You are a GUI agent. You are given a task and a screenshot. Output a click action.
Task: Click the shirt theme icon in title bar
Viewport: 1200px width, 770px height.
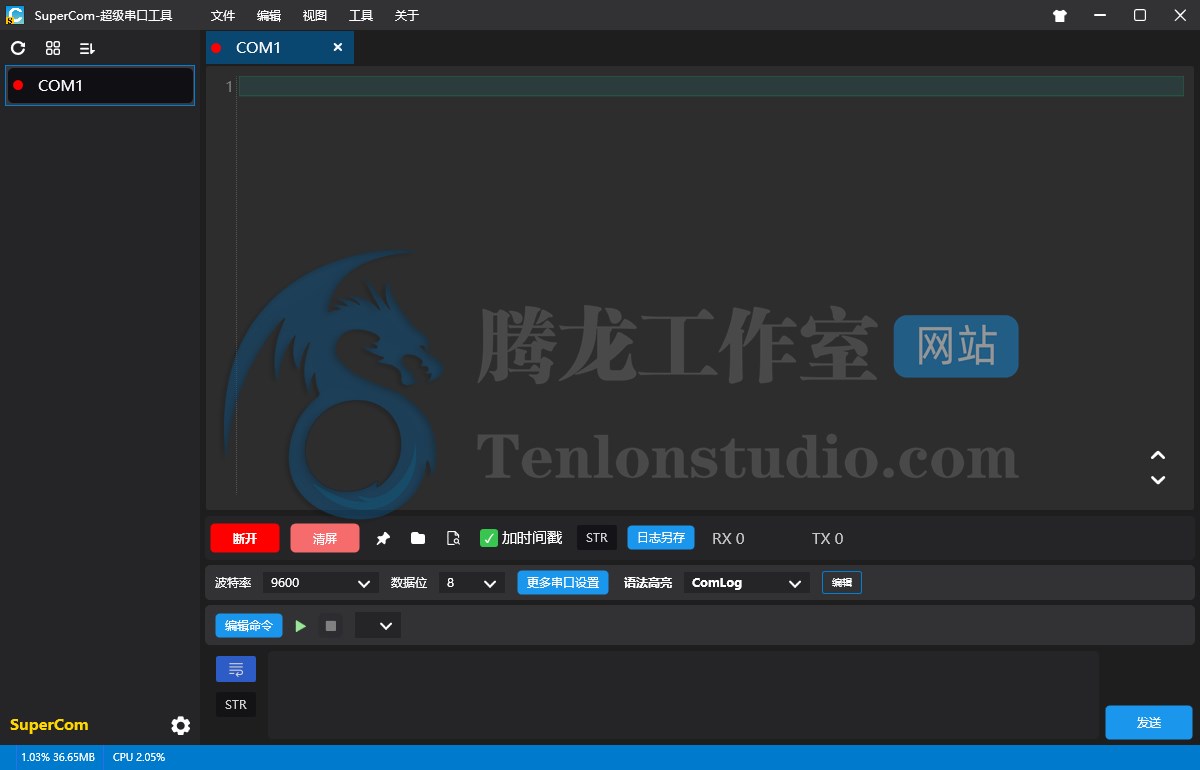pos(1060,15)
